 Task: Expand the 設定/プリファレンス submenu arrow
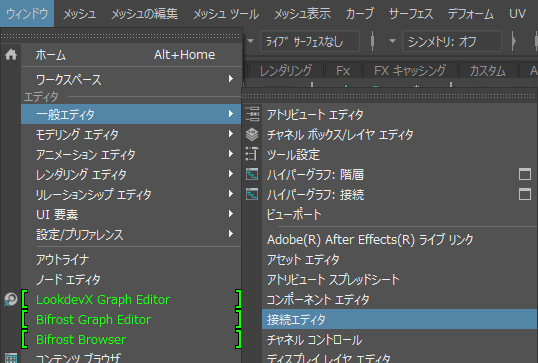pyautogui.click(x=231, y=234)
